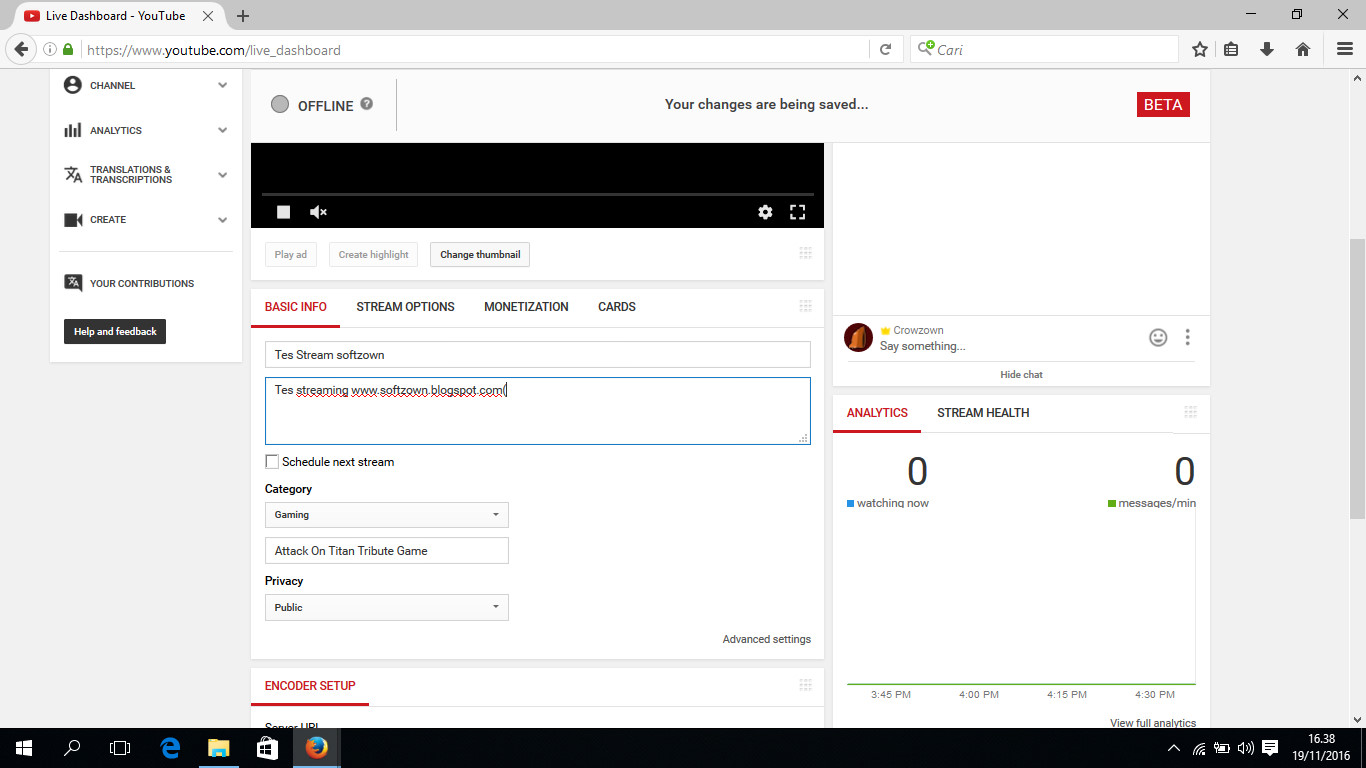Show bookmarks list icon in the Firefox toolbar
The image size is (1366, 768).
click(x=1232, y=49)
